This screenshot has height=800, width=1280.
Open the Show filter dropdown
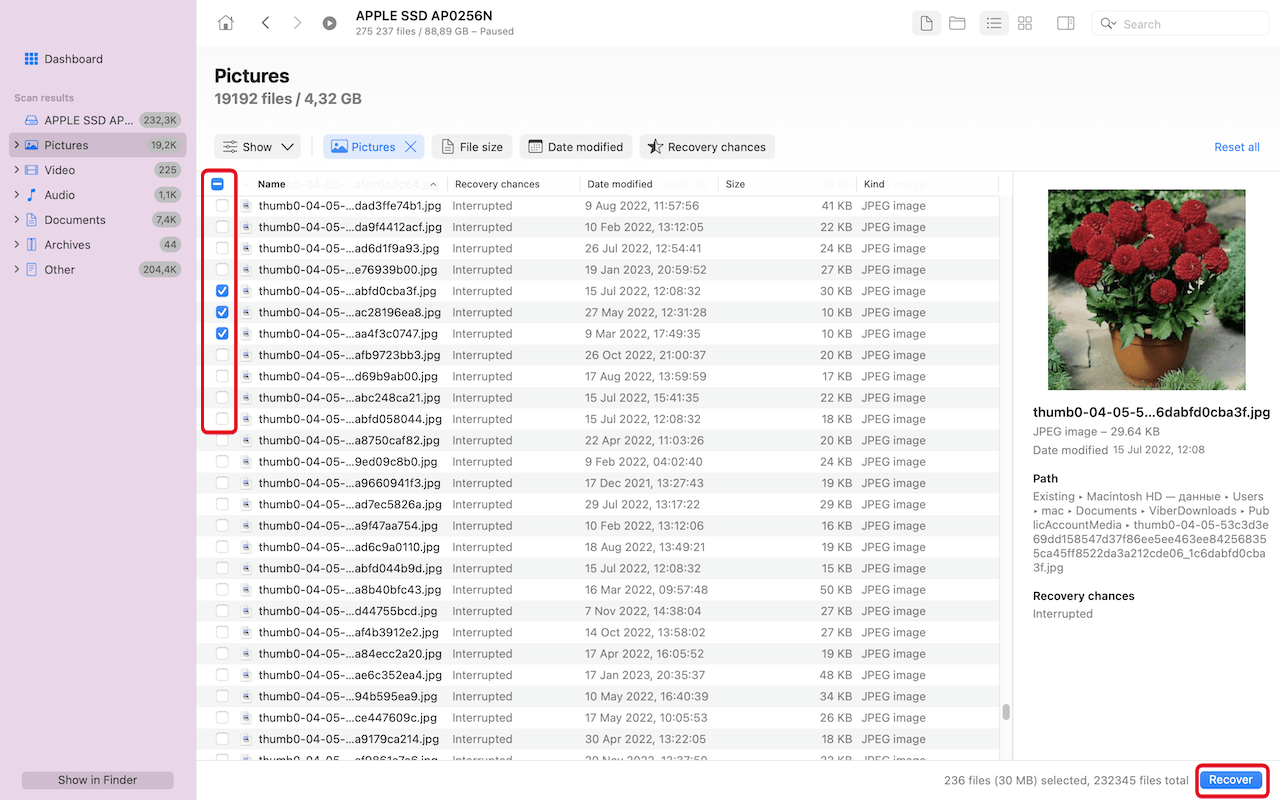(258, 147)
